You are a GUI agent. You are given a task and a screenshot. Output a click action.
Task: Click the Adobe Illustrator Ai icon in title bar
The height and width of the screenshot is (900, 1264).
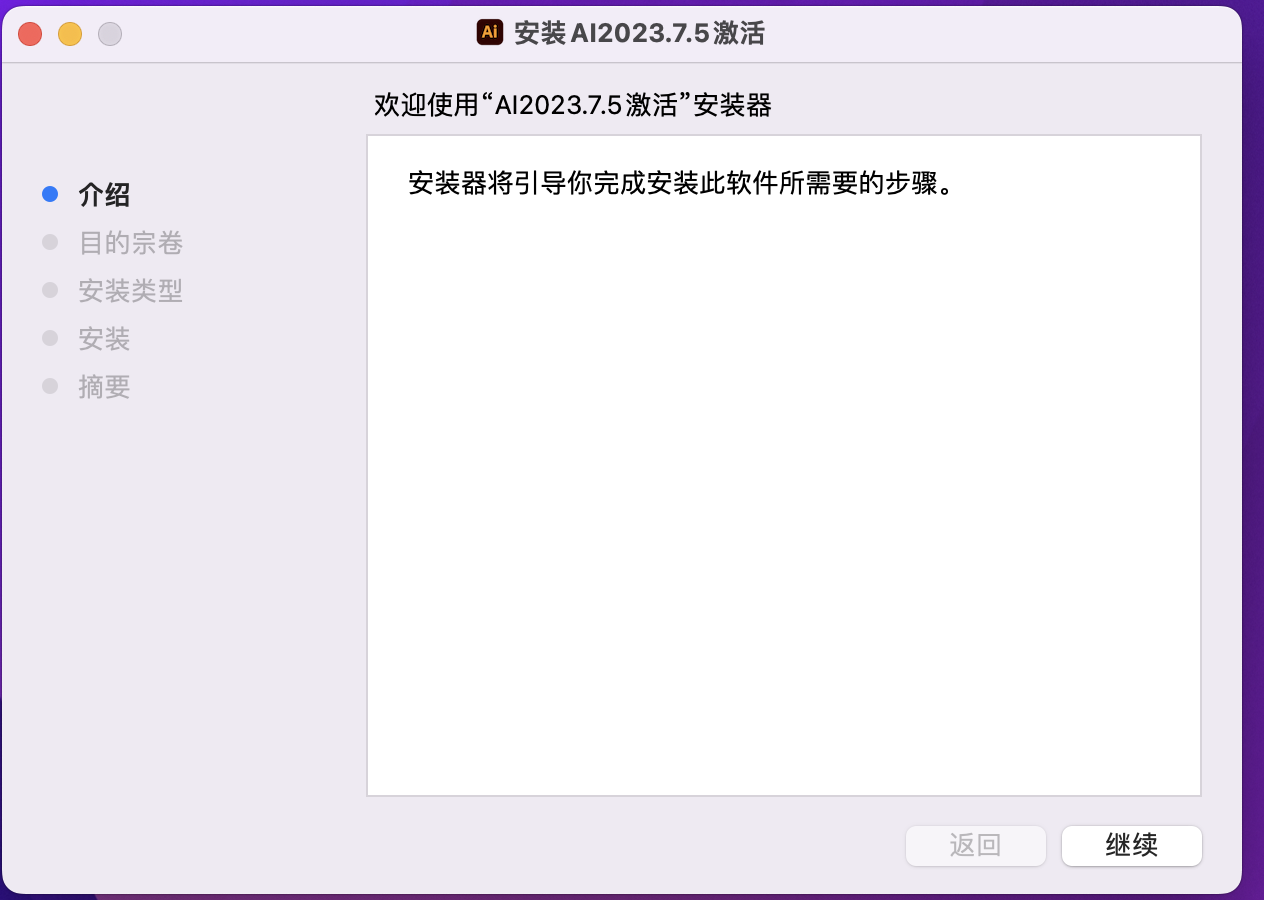click(489, 32)
